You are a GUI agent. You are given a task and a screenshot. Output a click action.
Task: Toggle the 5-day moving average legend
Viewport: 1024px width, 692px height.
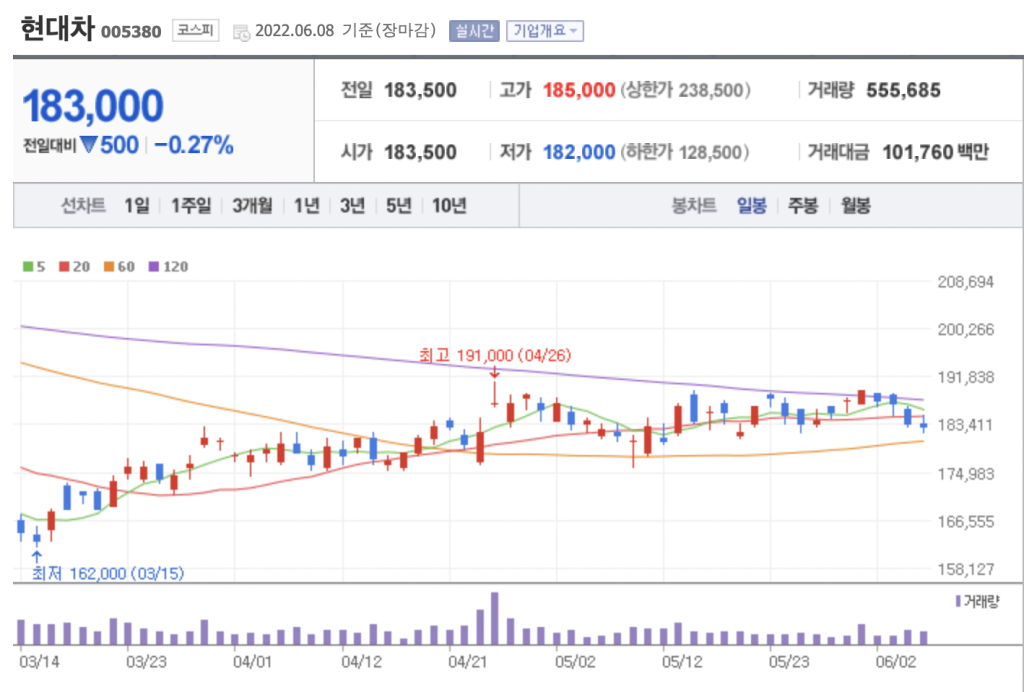(35, 267)
